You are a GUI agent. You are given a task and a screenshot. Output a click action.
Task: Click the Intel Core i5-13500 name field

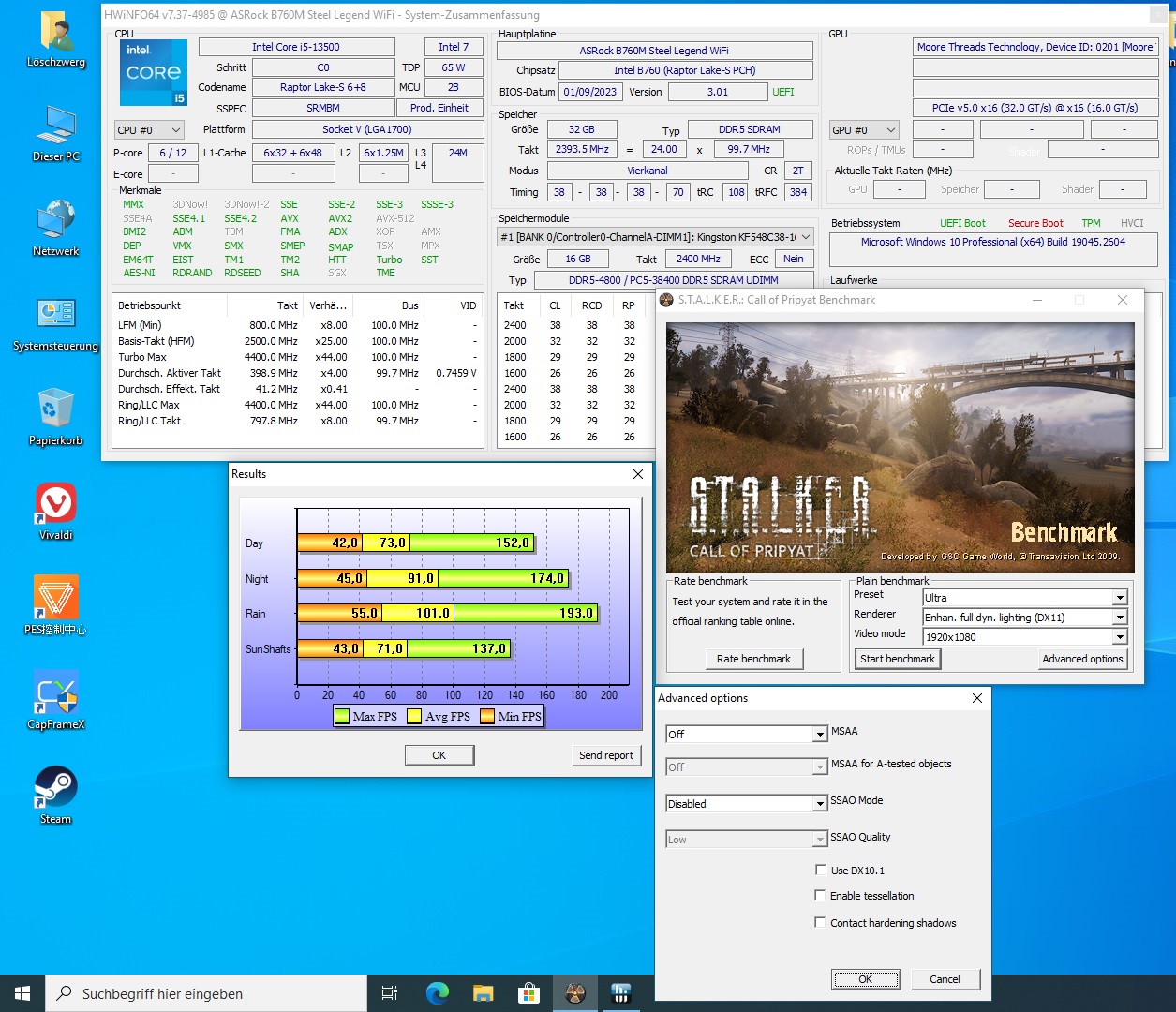point(296,47)
